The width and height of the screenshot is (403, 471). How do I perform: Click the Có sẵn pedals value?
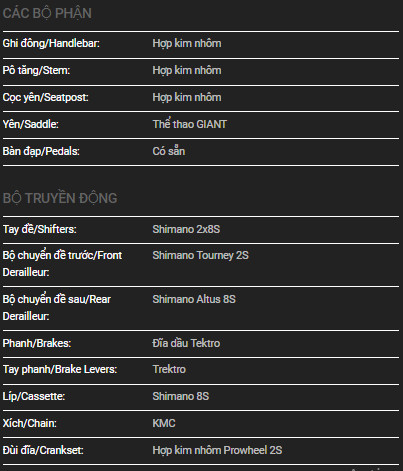pyautogui.click(x=169, y=151)
